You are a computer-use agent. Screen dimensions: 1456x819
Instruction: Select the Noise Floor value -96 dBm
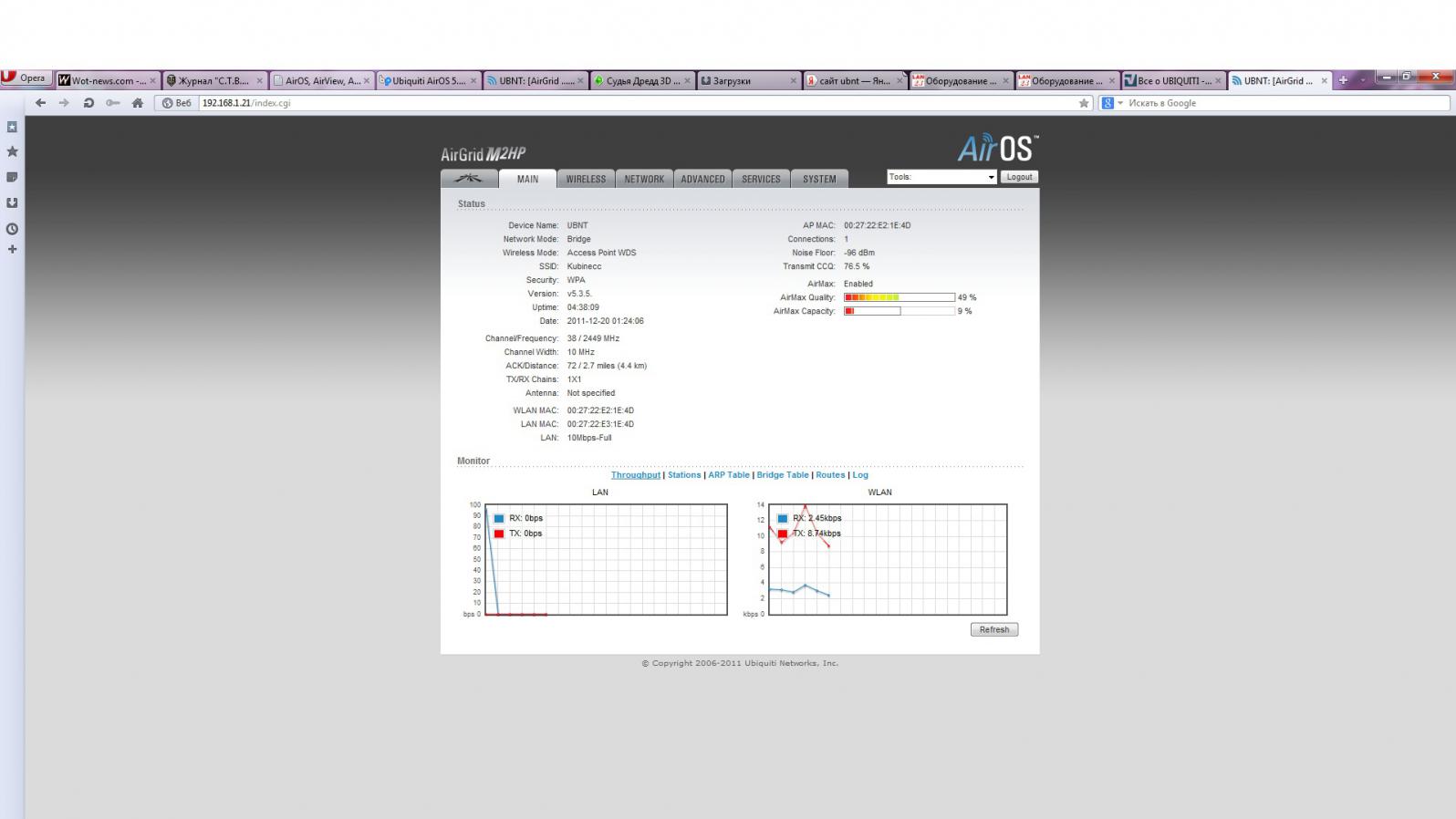tap(858, 253)
